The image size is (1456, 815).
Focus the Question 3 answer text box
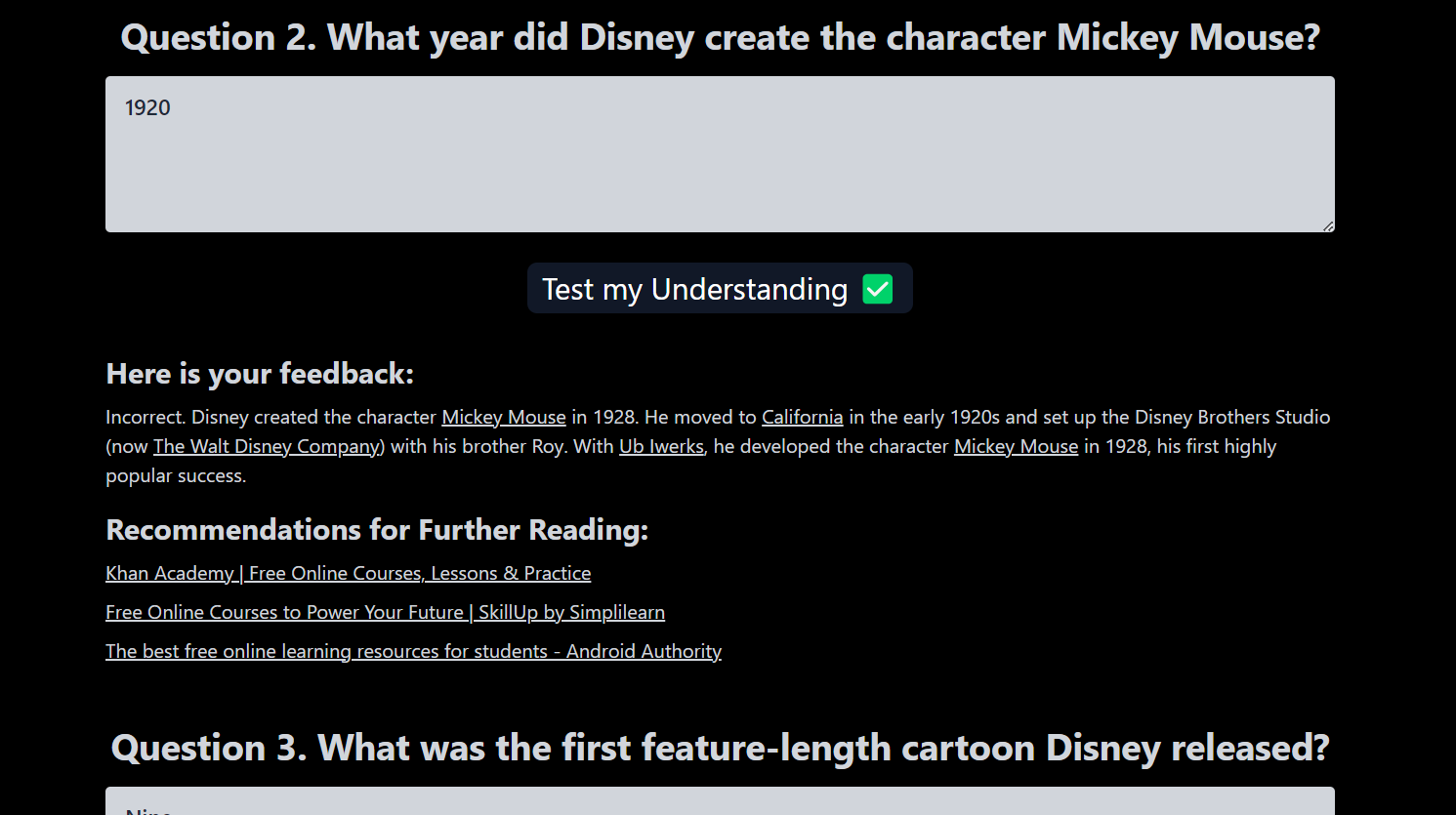720,801
